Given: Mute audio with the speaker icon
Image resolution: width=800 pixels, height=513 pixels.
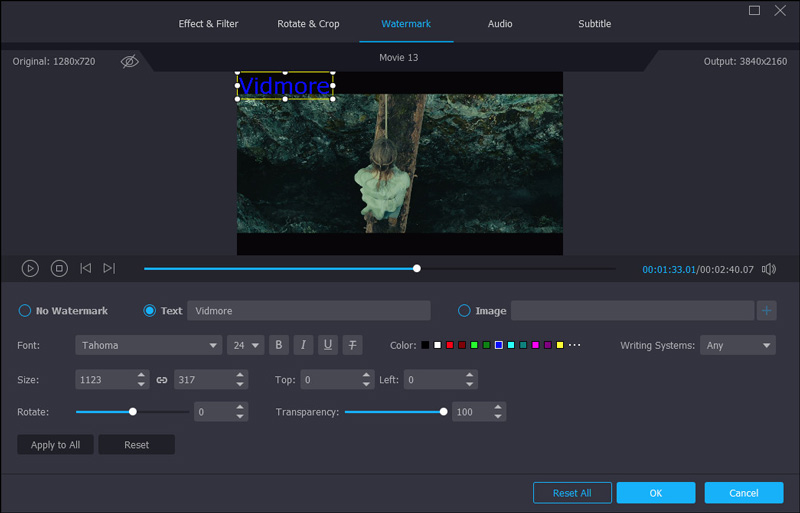Looking at the screenshot, I should pyautogui.click(x=768, y=269).
